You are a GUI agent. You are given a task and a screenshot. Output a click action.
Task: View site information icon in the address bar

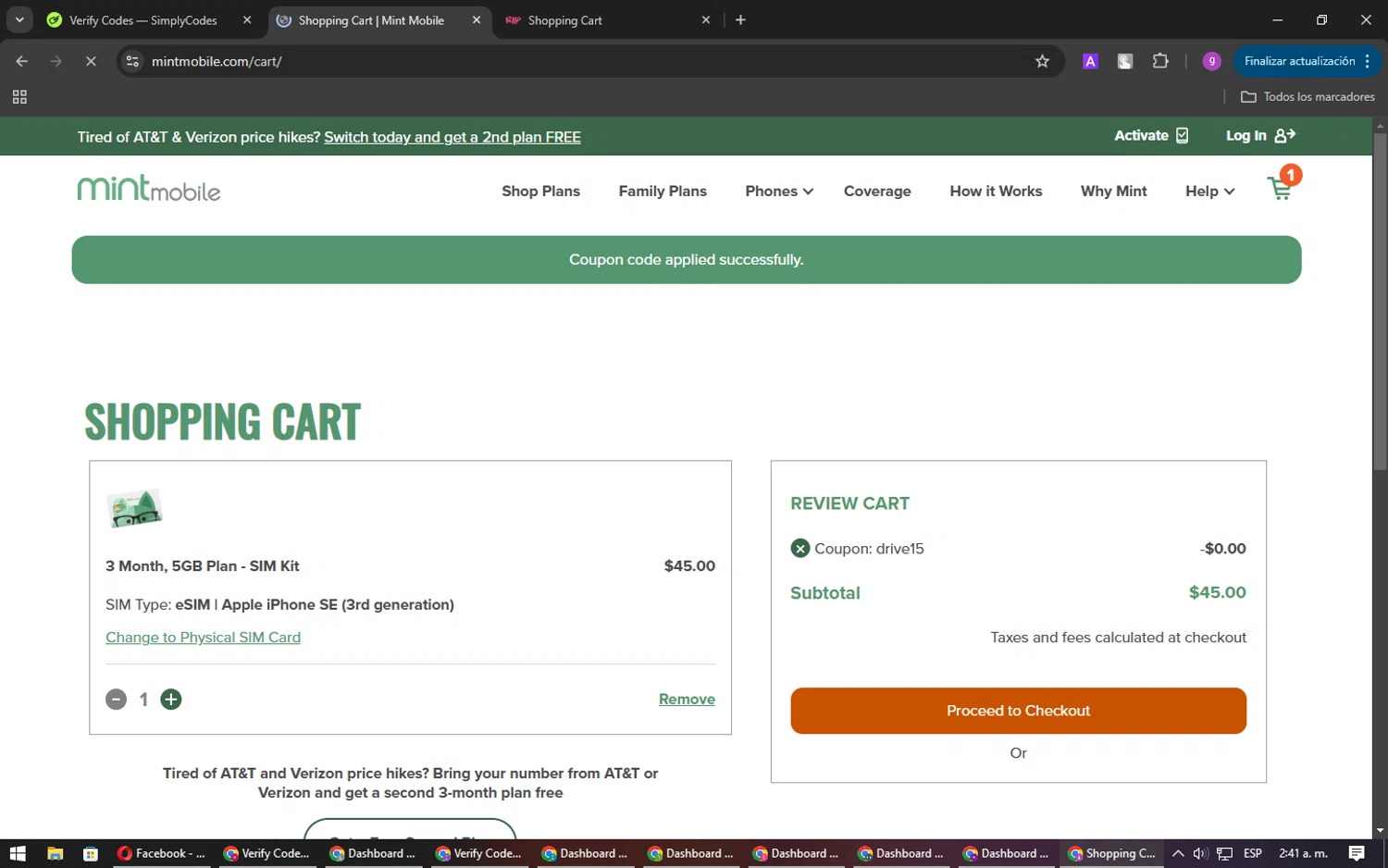tap(132, 61)
